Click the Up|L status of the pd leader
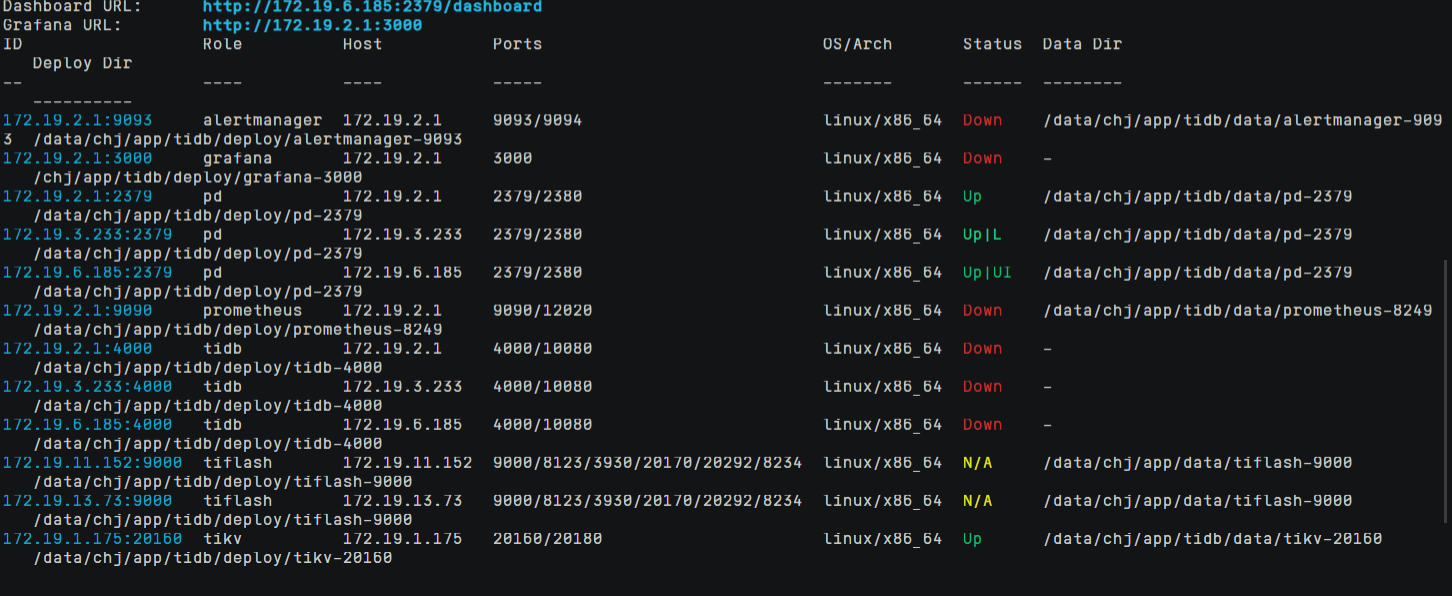Screen dimensions: 1452x596 point(982,234)
